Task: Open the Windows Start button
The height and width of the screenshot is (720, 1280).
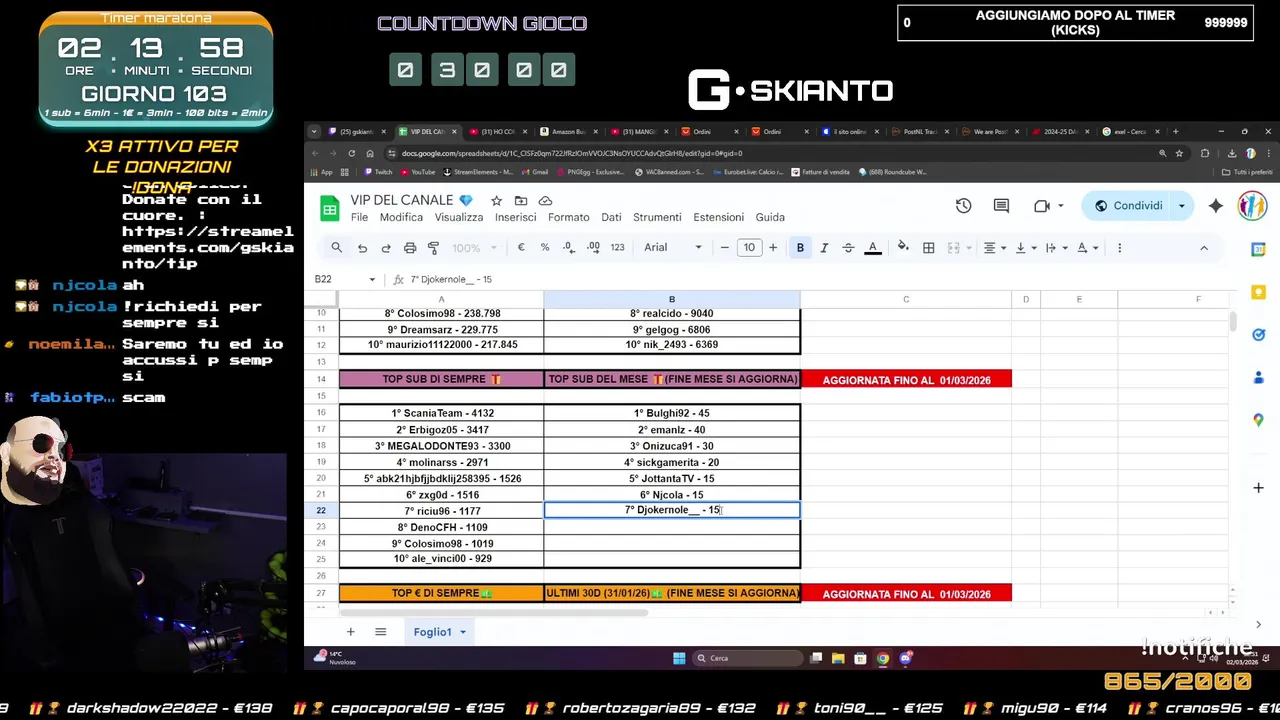Action: point(679,658)
